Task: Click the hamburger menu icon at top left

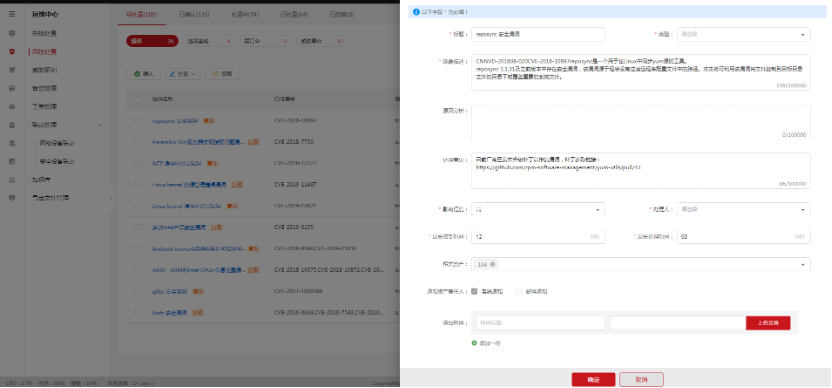Action: (12, 14)
